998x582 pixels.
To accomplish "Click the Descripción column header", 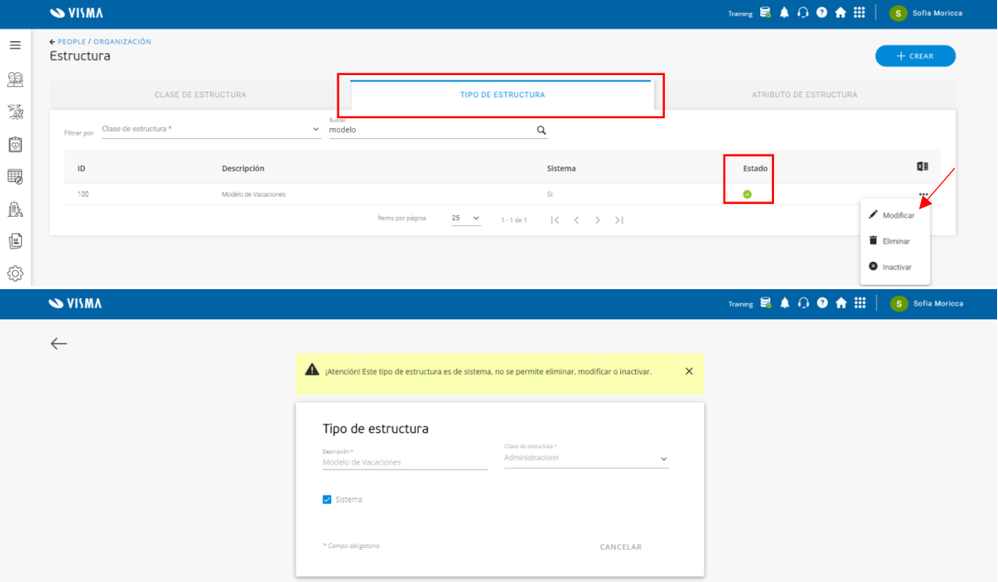I will (x=243, y=169).
